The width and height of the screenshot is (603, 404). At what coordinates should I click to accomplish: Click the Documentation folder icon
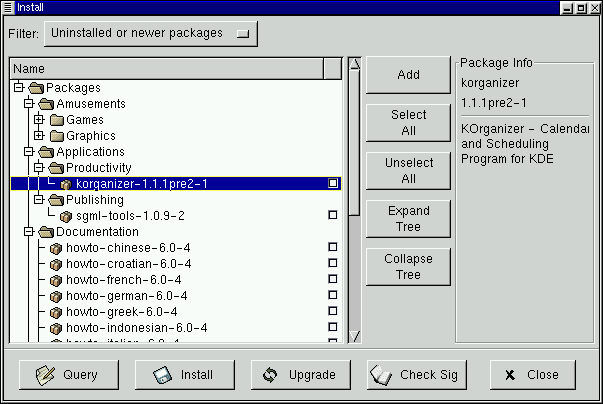pyautogui.click(x=46, y=232)
